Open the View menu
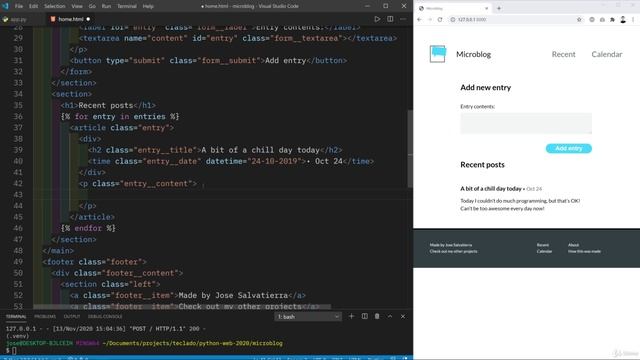Image resolution: width=640 pixels, height=360 pixels. pyautogui.click(x=77, y=6)
